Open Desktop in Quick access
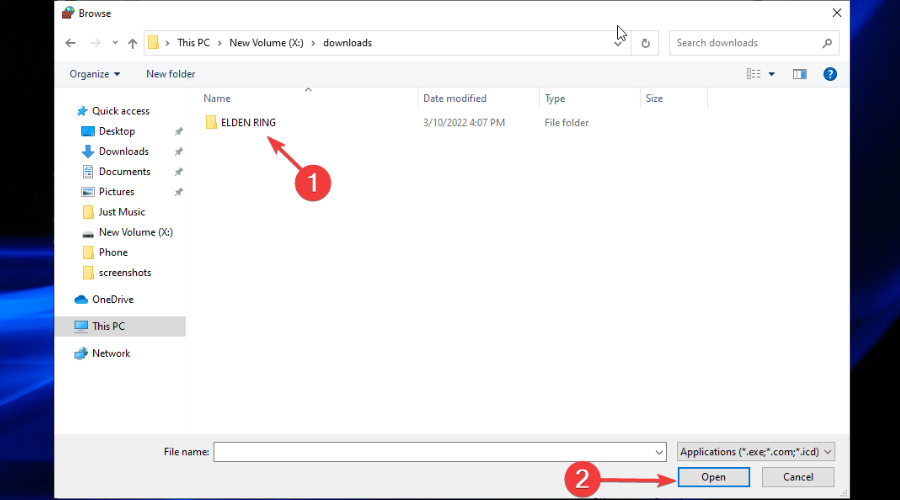900x500 pixels. click(117, 131)
